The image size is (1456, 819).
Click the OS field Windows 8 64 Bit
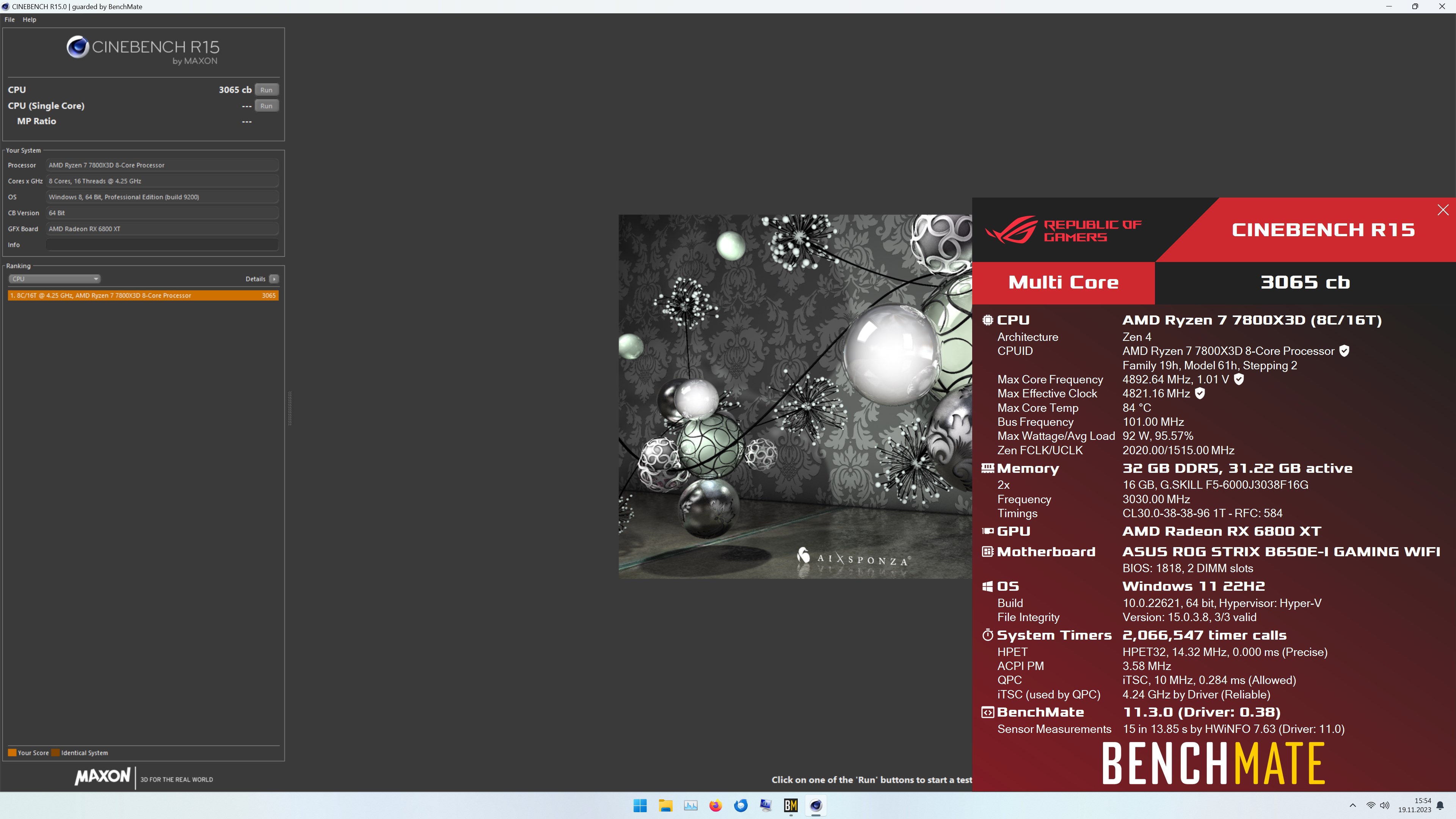(162, 197)
